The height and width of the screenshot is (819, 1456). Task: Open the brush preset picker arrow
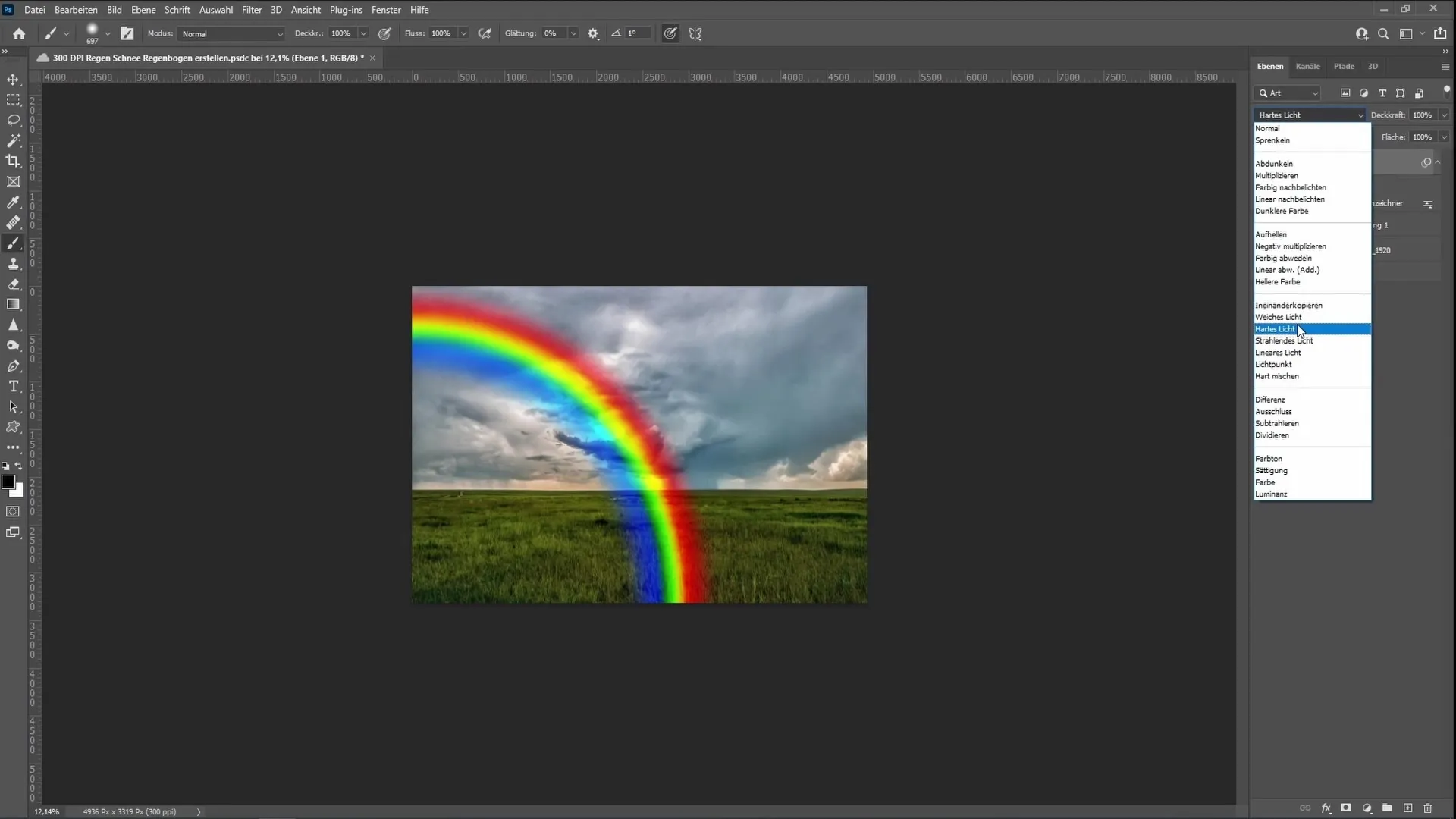[x=107, y=33]
